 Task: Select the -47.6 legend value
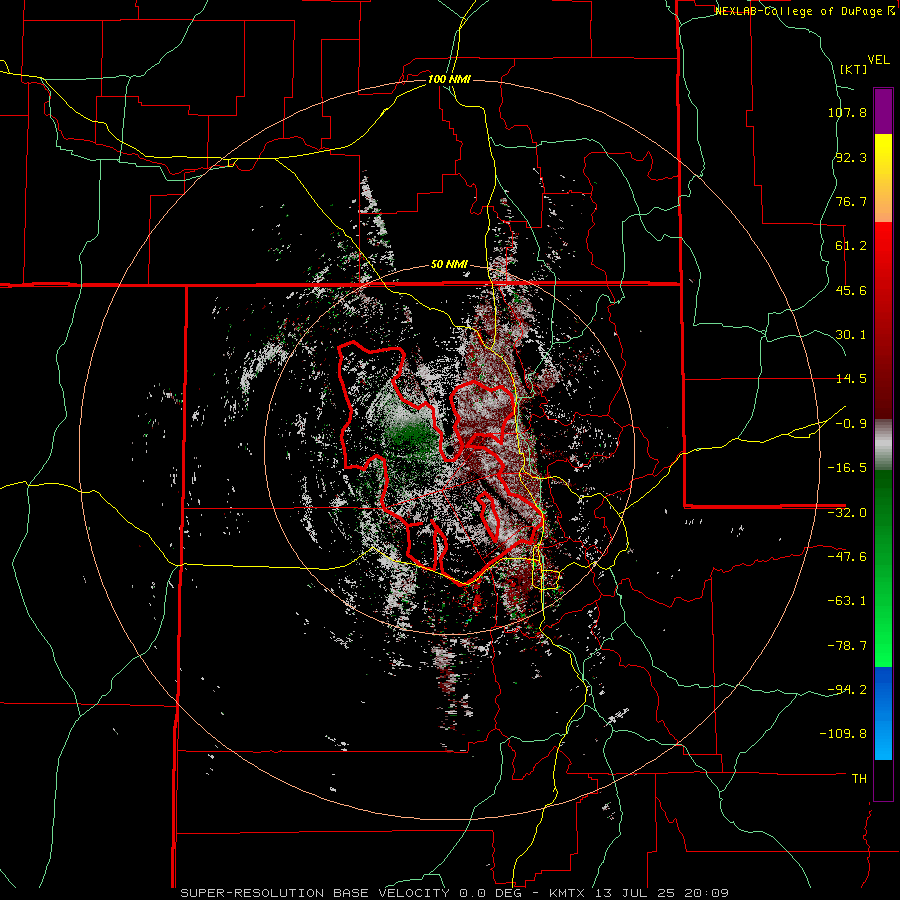pyautogui.click(x=847, y=557)
